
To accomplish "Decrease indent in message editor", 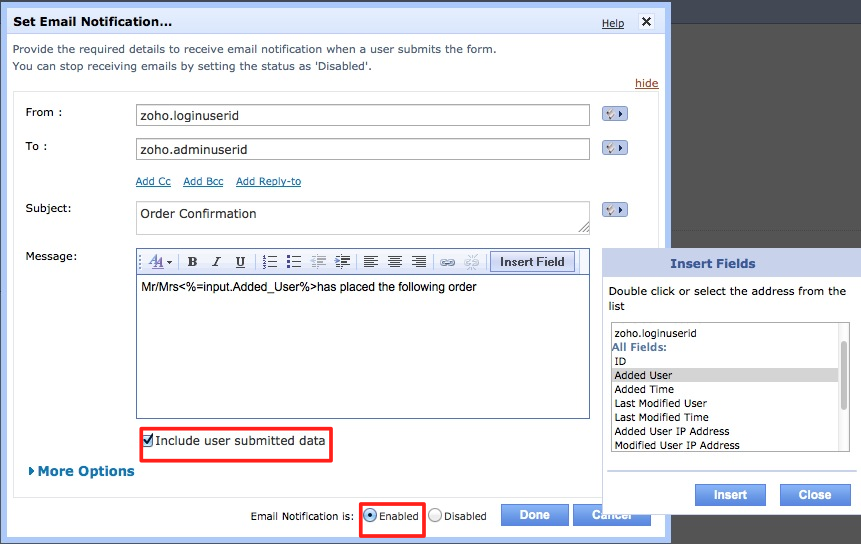I will point(318,262).
